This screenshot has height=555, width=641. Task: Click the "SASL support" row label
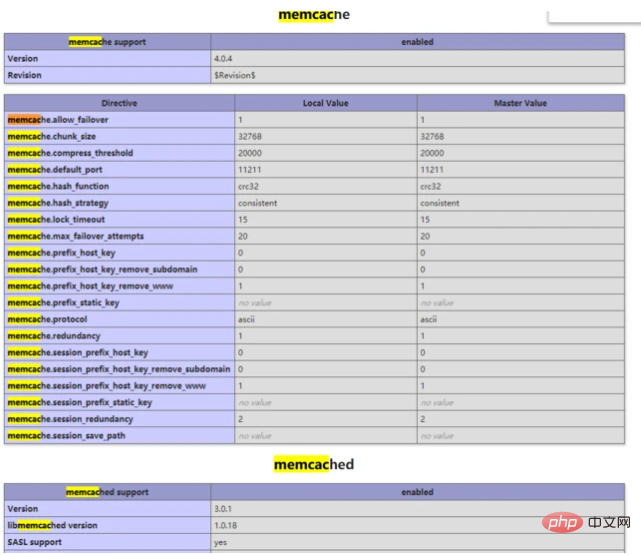(x=34, y=542)
